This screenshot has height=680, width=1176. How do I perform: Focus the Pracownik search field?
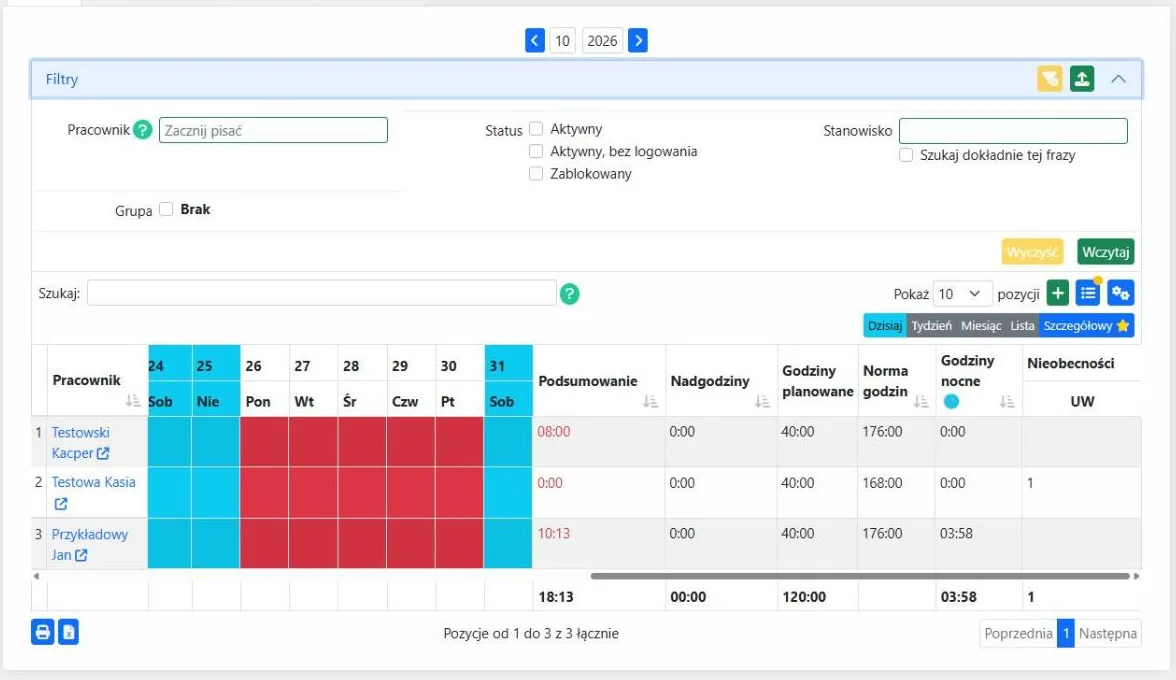(x=273, y=130)
